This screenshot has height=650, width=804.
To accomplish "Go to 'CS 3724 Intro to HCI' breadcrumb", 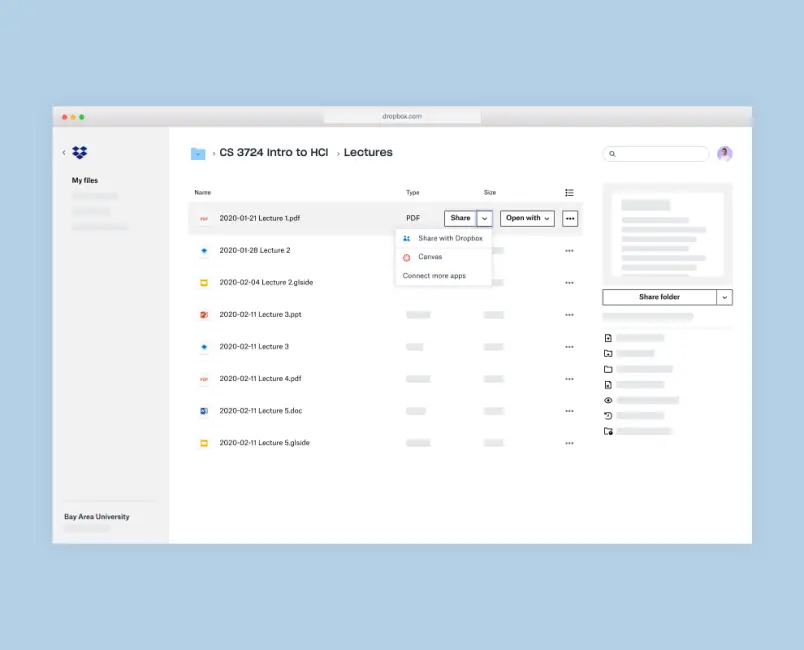I will coord(274,153).
